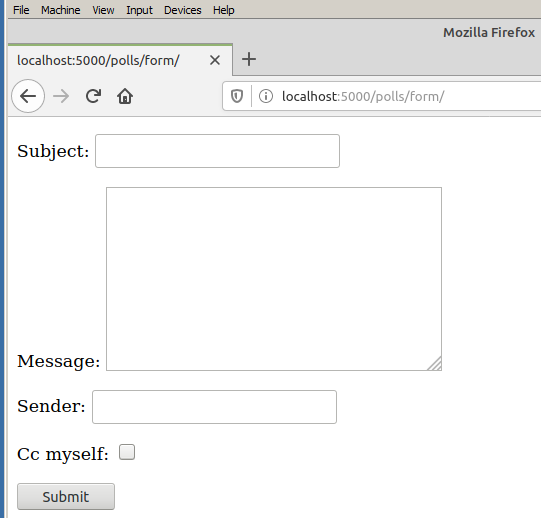Reload the current page
The image size is (541, 518).
[x=93, y=96]
